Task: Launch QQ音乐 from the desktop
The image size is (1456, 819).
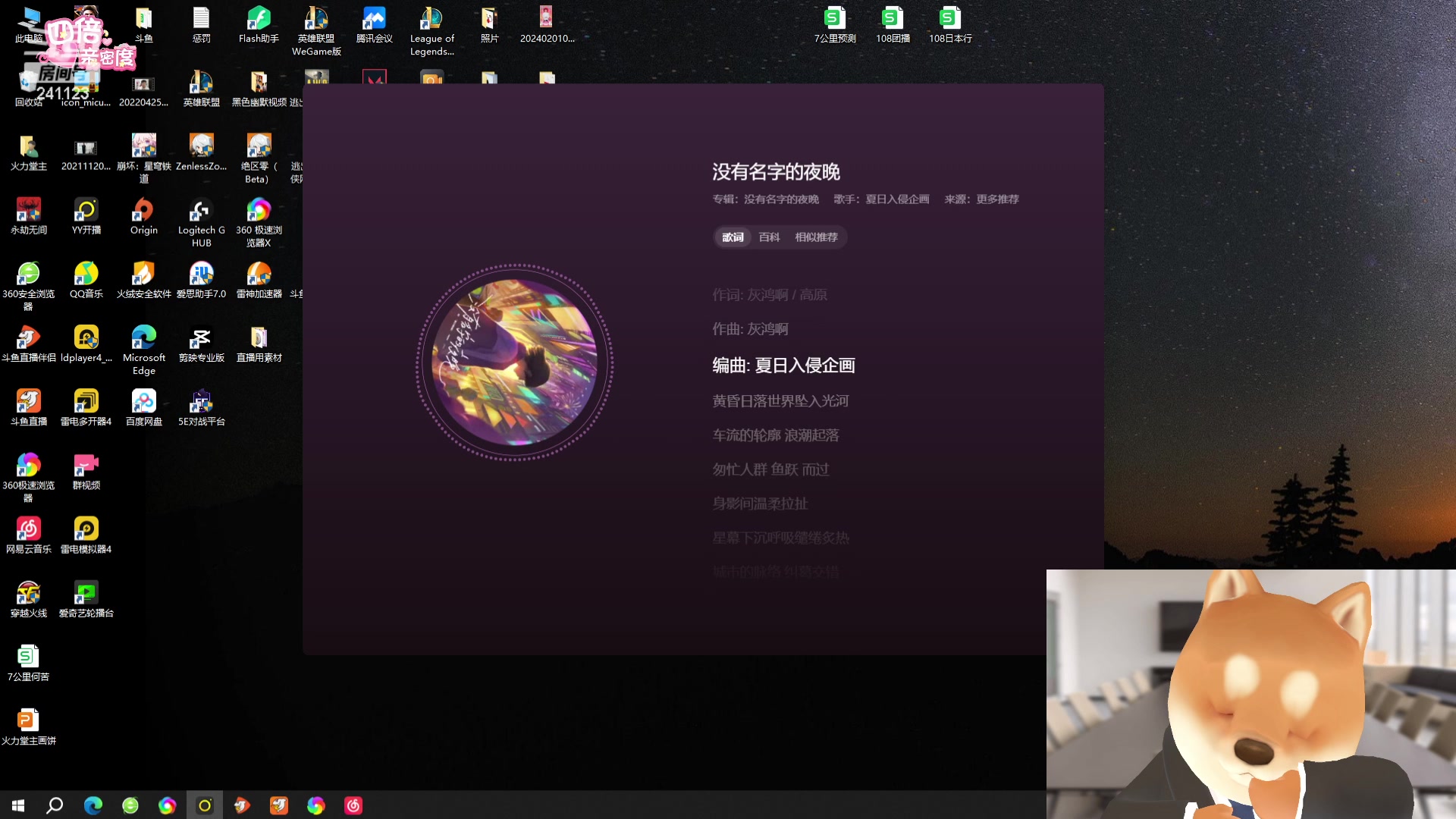Action: pos(86,273)
